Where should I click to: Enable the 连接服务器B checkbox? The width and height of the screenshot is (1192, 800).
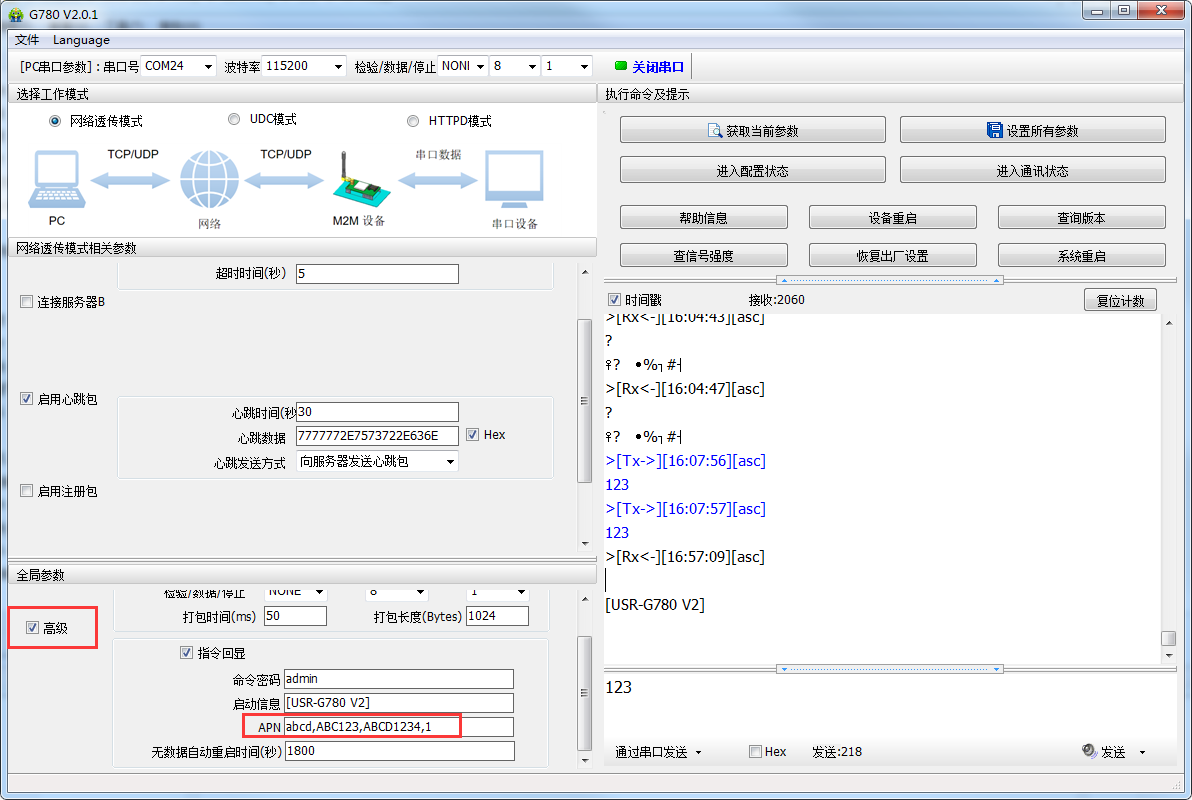pyautogui.click(x=27, y=302)
